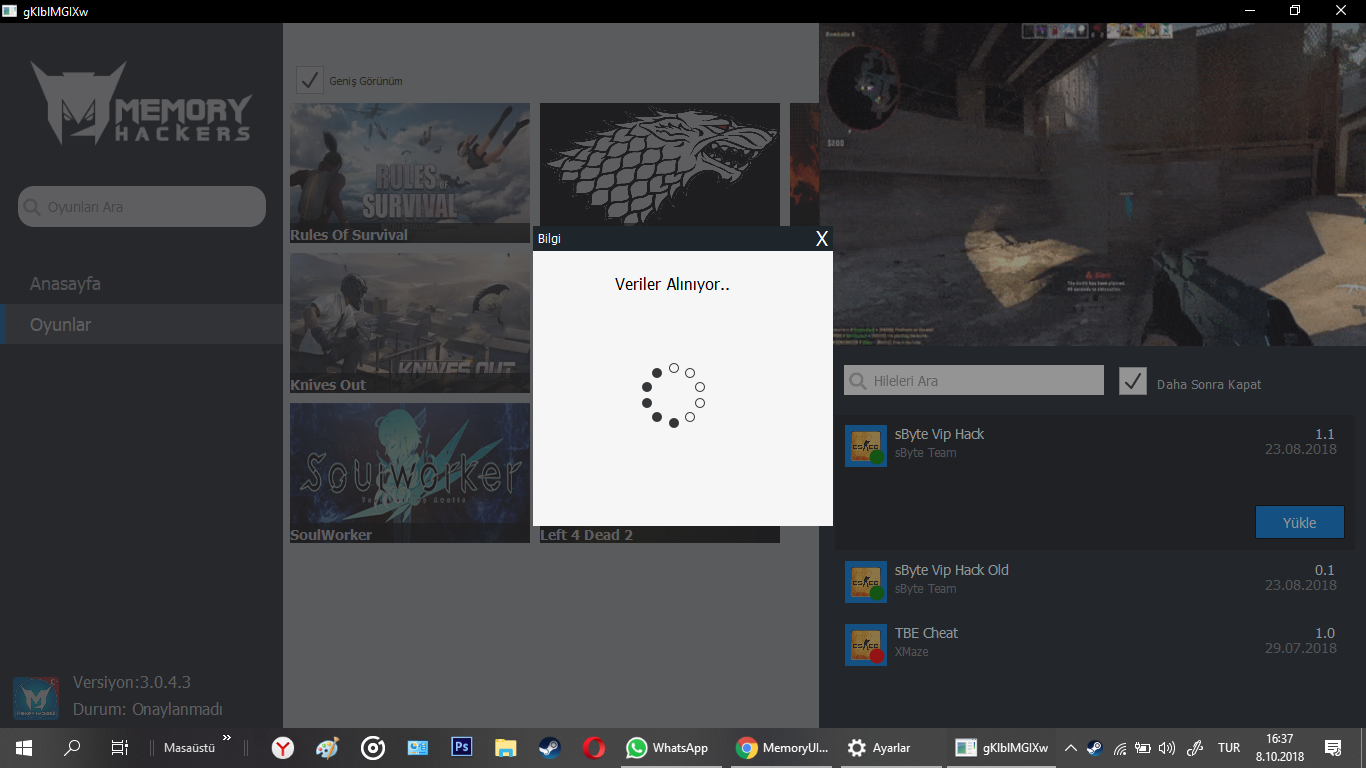Screen dimensions: 1366x768
Task: Switch the TUR input language indicator
Action: tap(1229, 748)
